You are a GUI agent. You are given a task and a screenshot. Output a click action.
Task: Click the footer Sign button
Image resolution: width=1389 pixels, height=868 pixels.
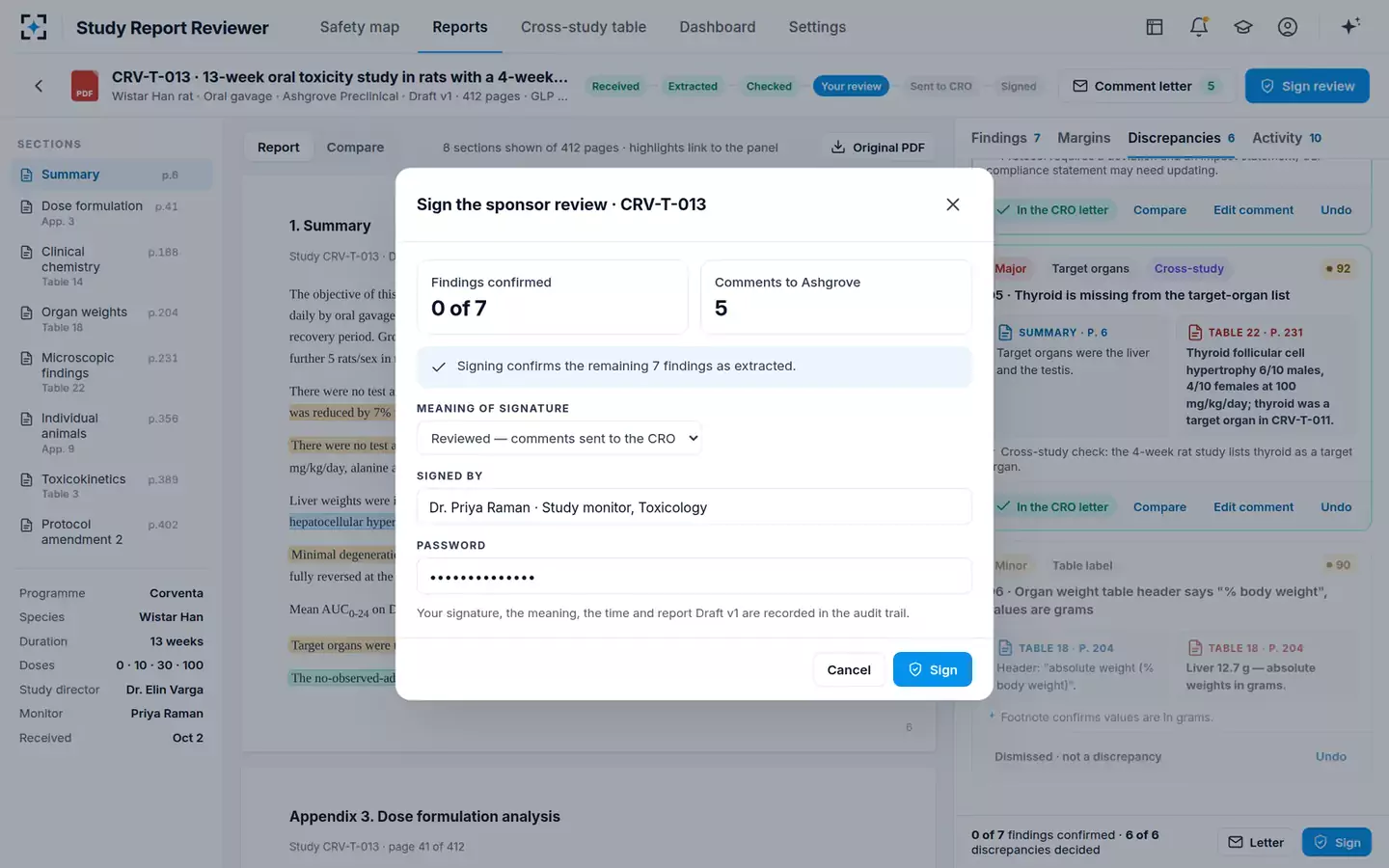pos(1337,842)
